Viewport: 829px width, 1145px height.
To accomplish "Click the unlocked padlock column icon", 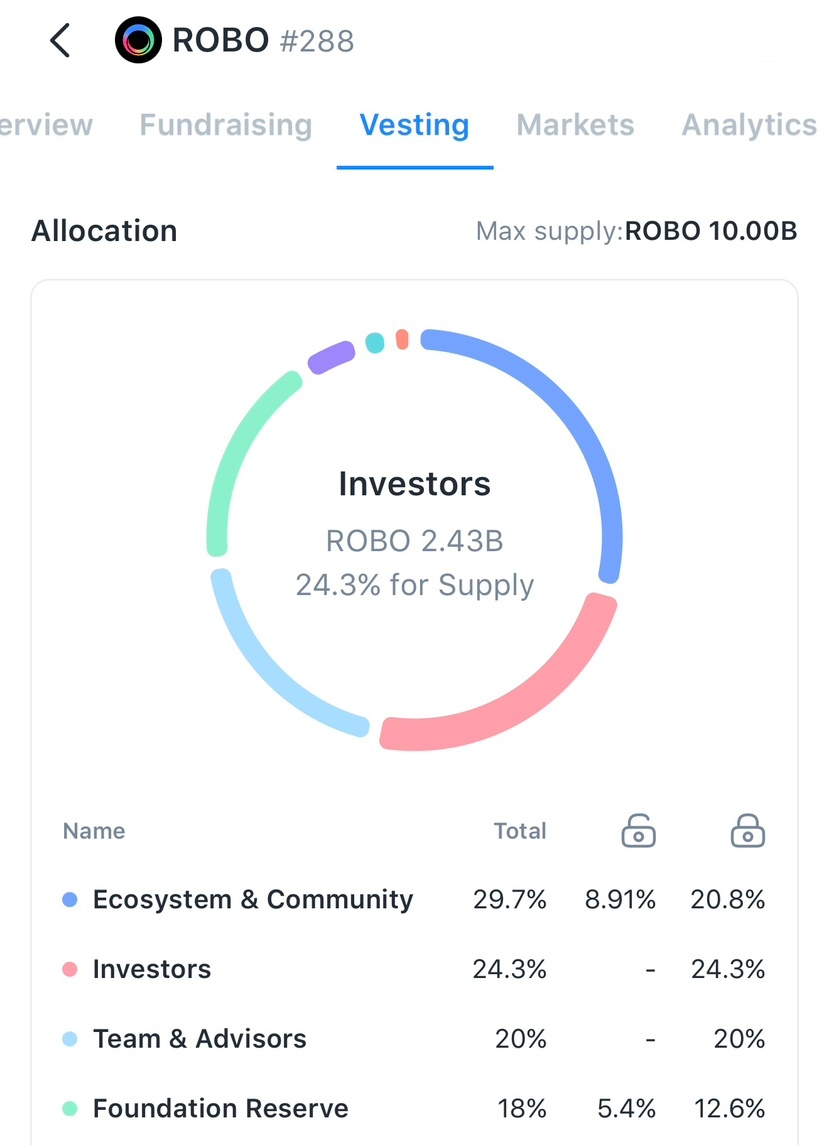I will [638, 831].
